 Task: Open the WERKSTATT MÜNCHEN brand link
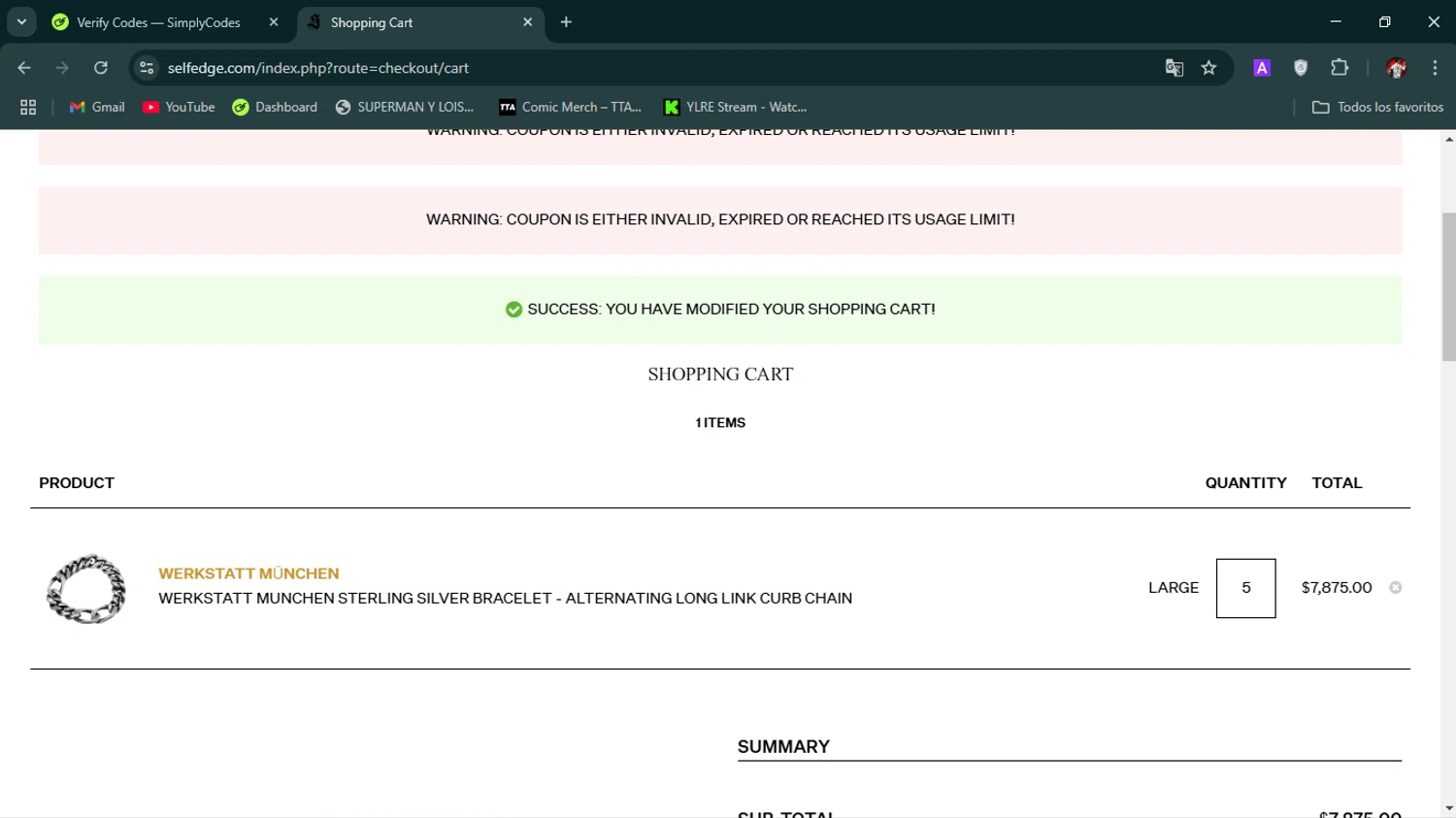248,573
